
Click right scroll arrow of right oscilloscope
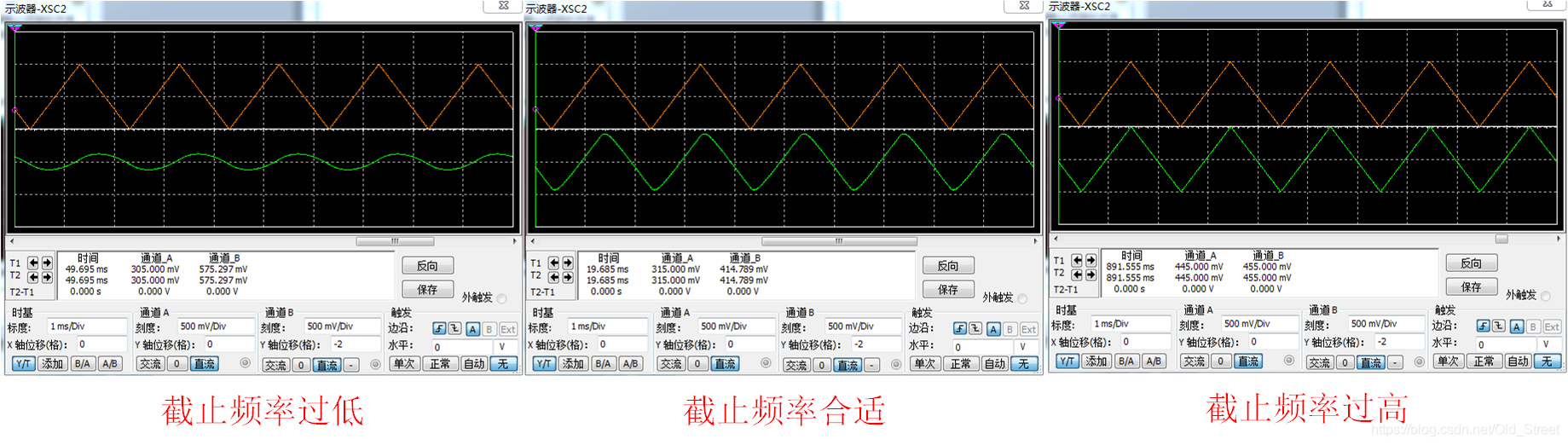tap(1559, 239)
